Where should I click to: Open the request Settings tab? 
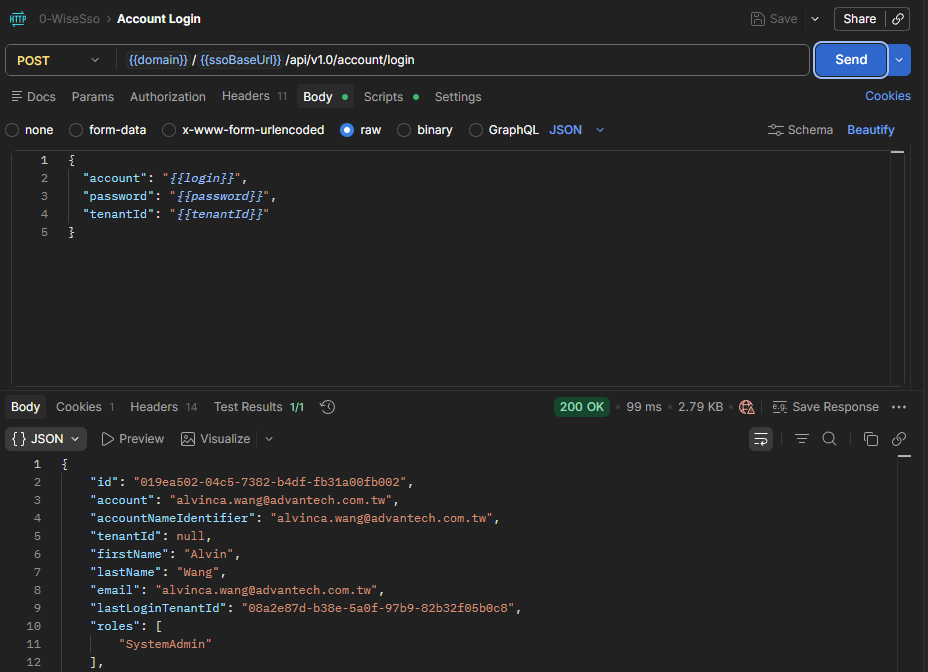coord(458,97)
